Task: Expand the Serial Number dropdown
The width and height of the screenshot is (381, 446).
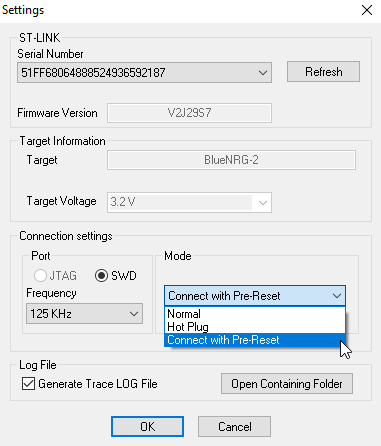Action: [263, 73]
